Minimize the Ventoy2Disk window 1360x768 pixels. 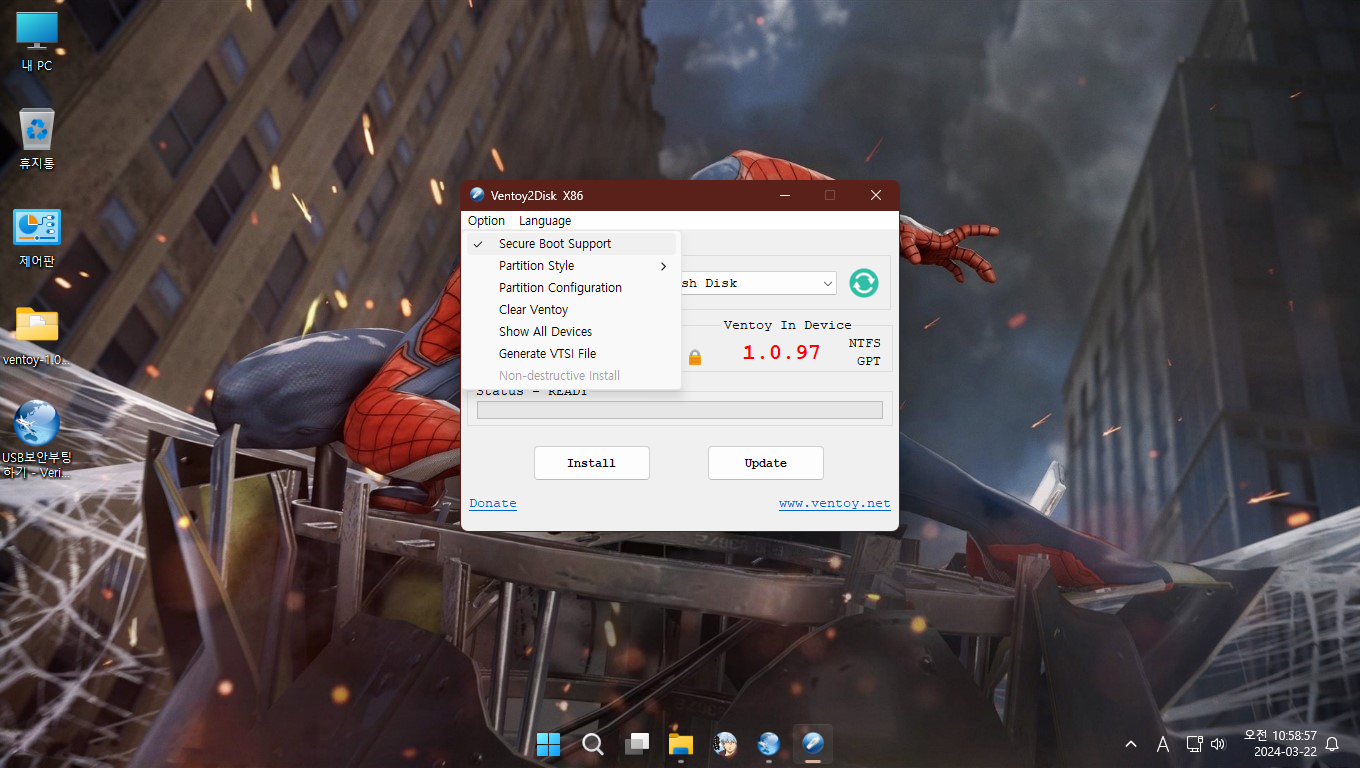click(x=784, y=195)
